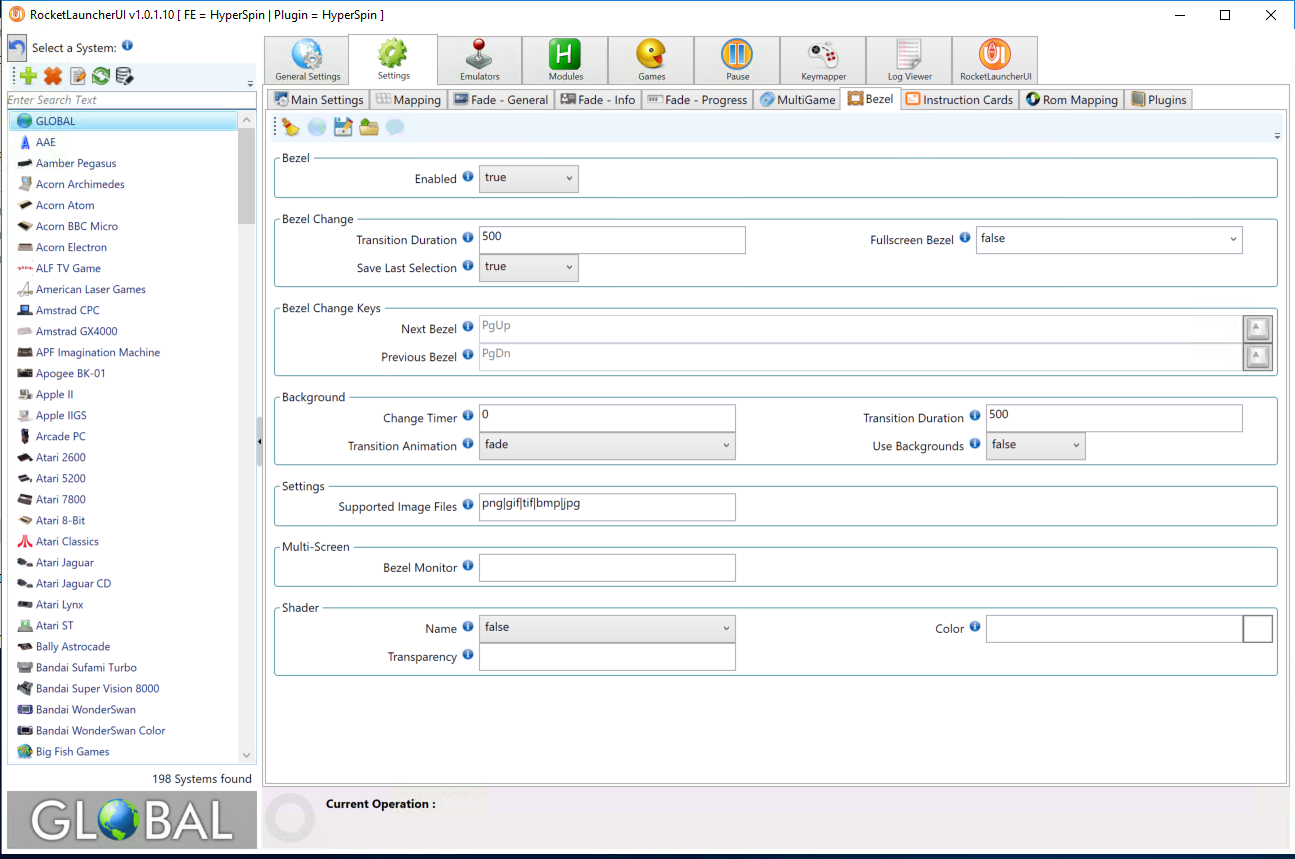The image size is (1295, 859).
Task: Open the Emulators tab
Action: point(480,61)
